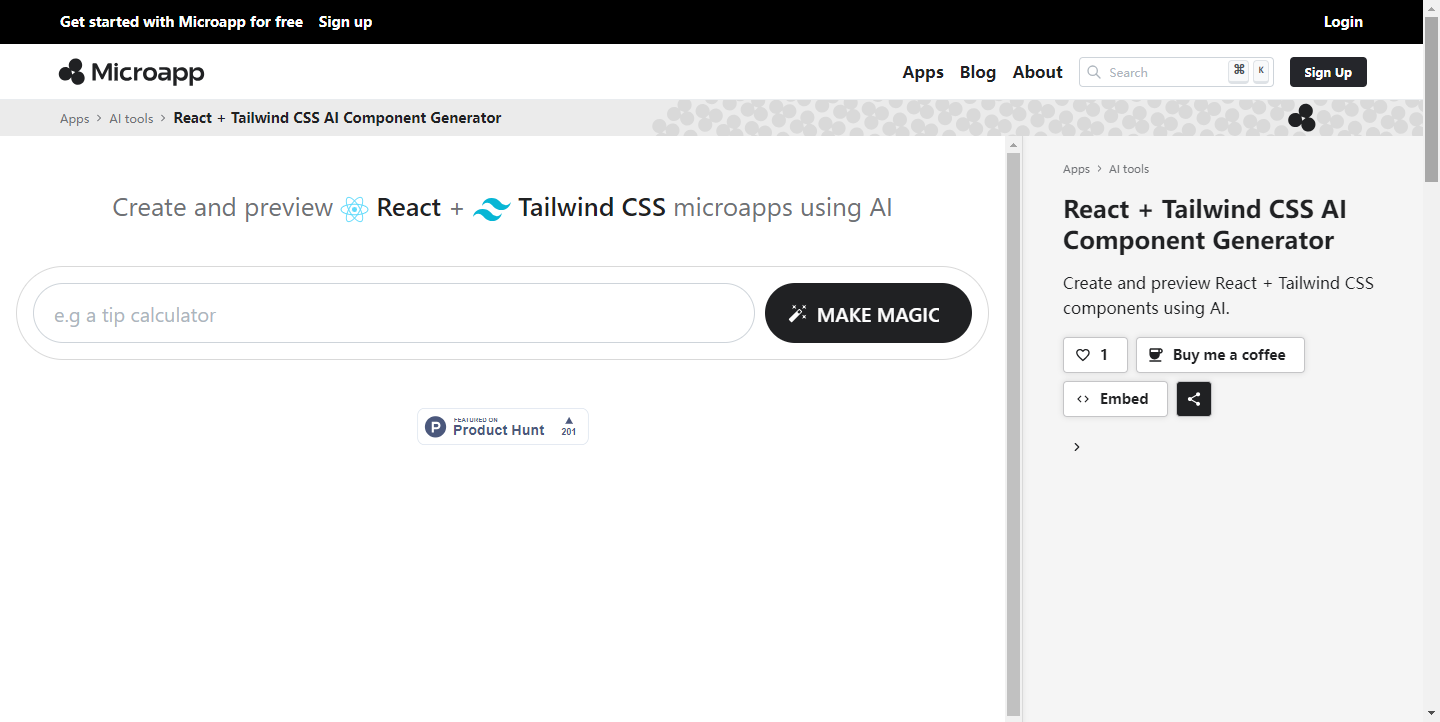Click the magnifier icon in search box
Screen dimensions: 1440x722
pyautogui.click(x=1094, y=72)
